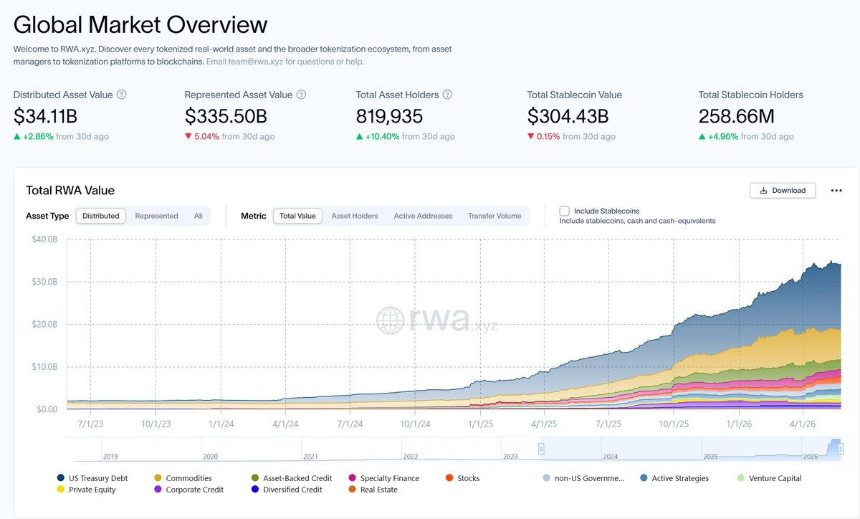The width and height of the screenshot is (860, 519).
Task: Hide the Stocks series via its legend
Action: tap(462, 478)
